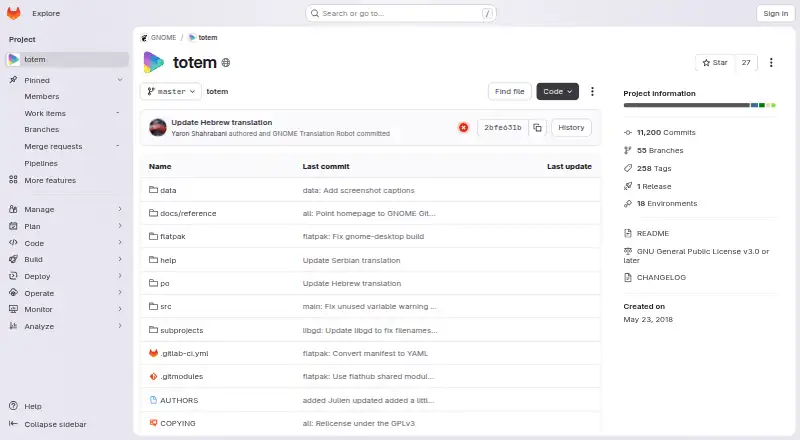Open the master branch dropdown

(171, 91)
